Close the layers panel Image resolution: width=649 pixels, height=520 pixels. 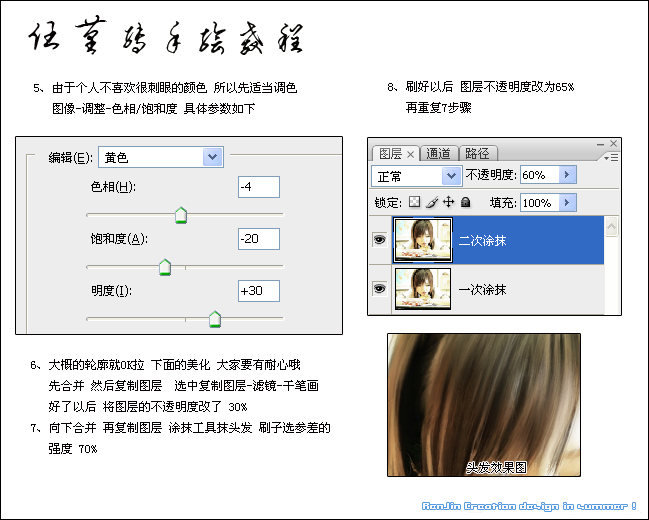pos(613,144)
